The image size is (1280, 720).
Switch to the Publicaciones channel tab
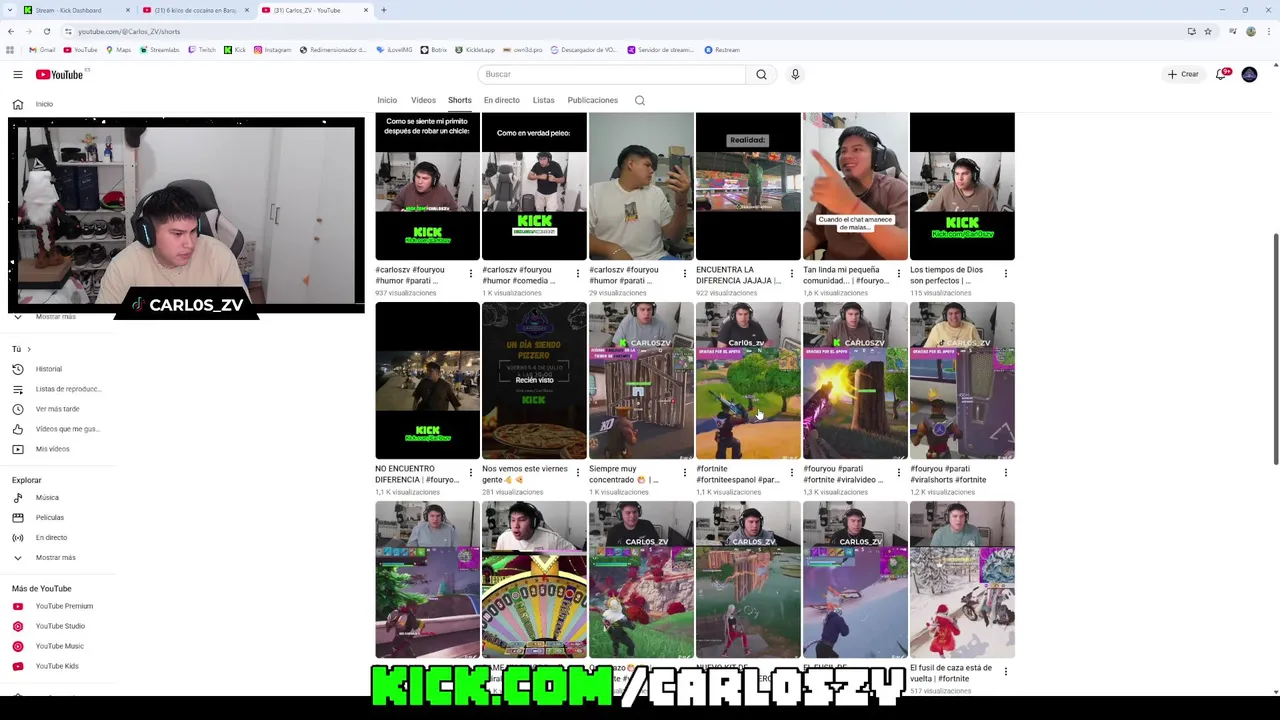(x=593, y=100)
